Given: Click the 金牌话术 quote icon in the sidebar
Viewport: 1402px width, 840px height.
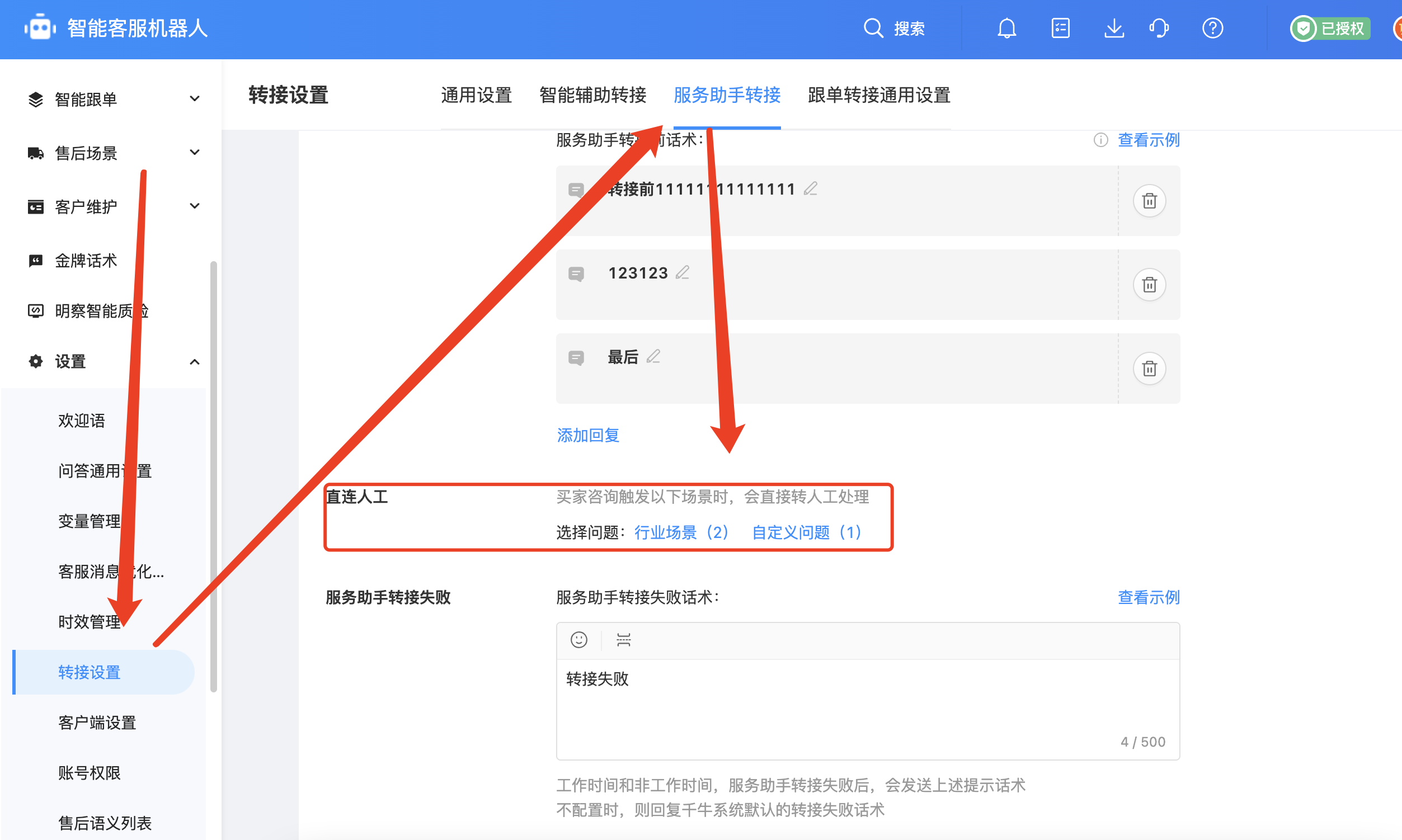Looking at the screenshot, I should [x=36, y=261].
